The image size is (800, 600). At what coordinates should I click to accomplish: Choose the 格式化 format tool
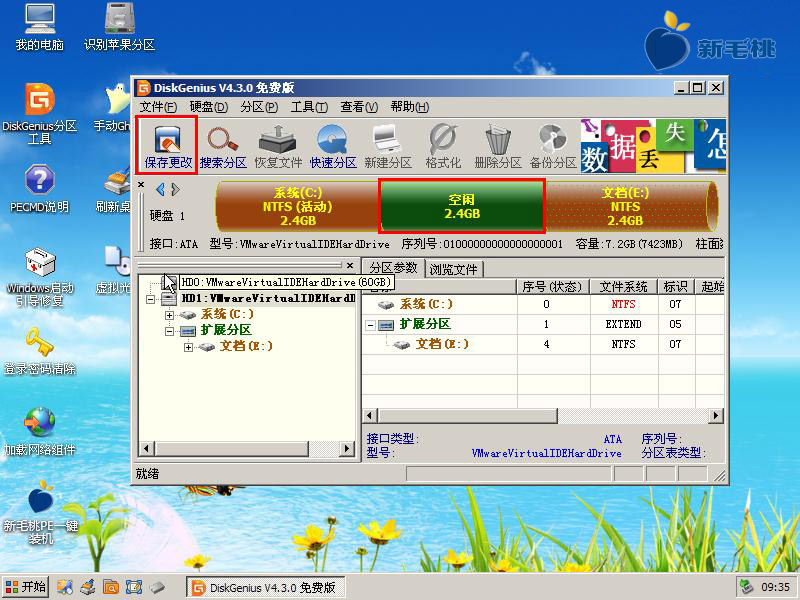tap(443, 145)
